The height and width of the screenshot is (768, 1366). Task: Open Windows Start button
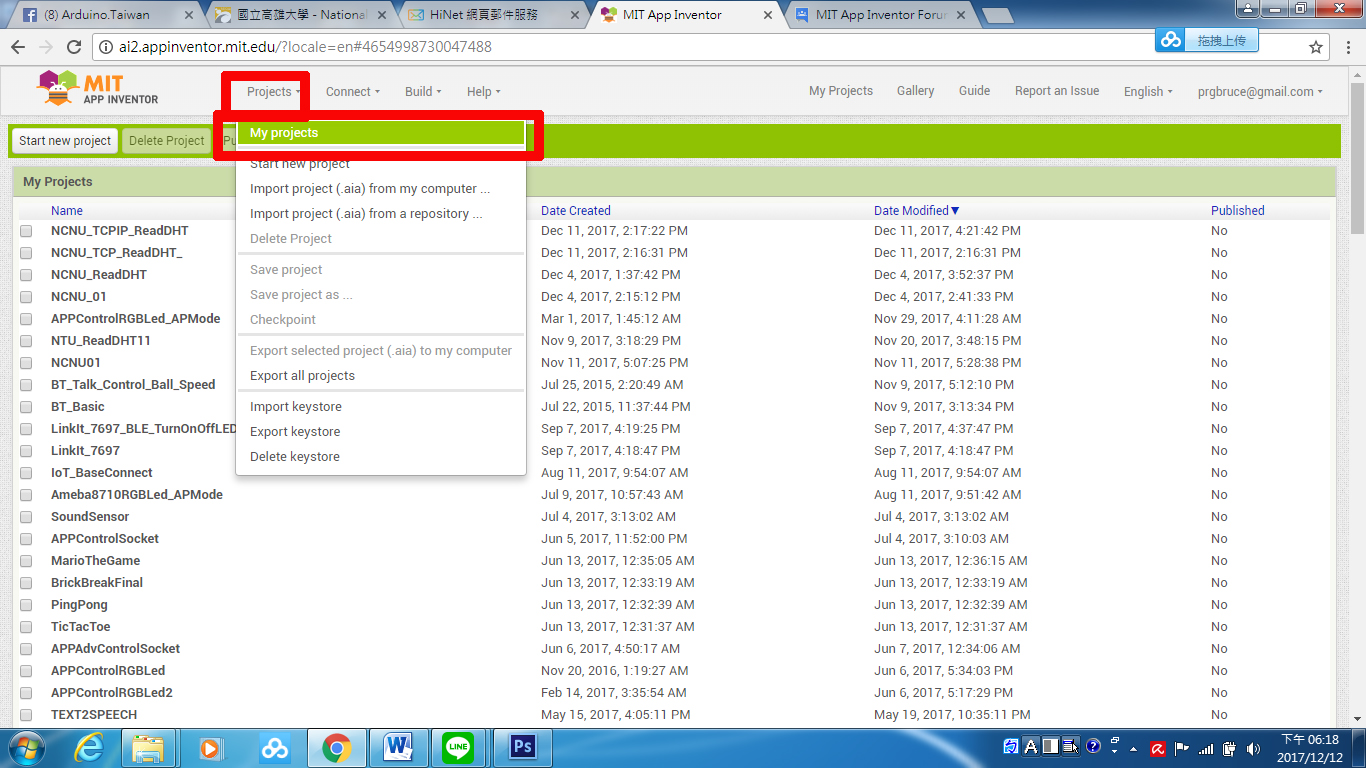pyautogui.click(x=25, y=747)
